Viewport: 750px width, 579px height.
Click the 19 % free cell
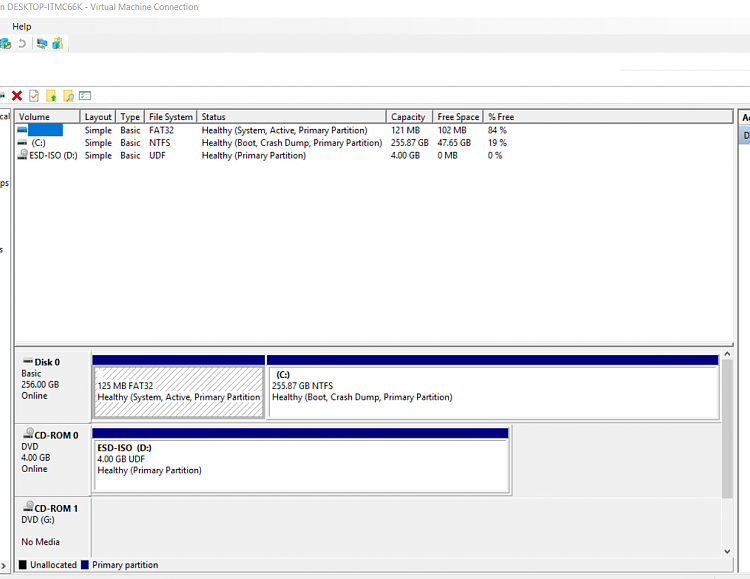497,143
